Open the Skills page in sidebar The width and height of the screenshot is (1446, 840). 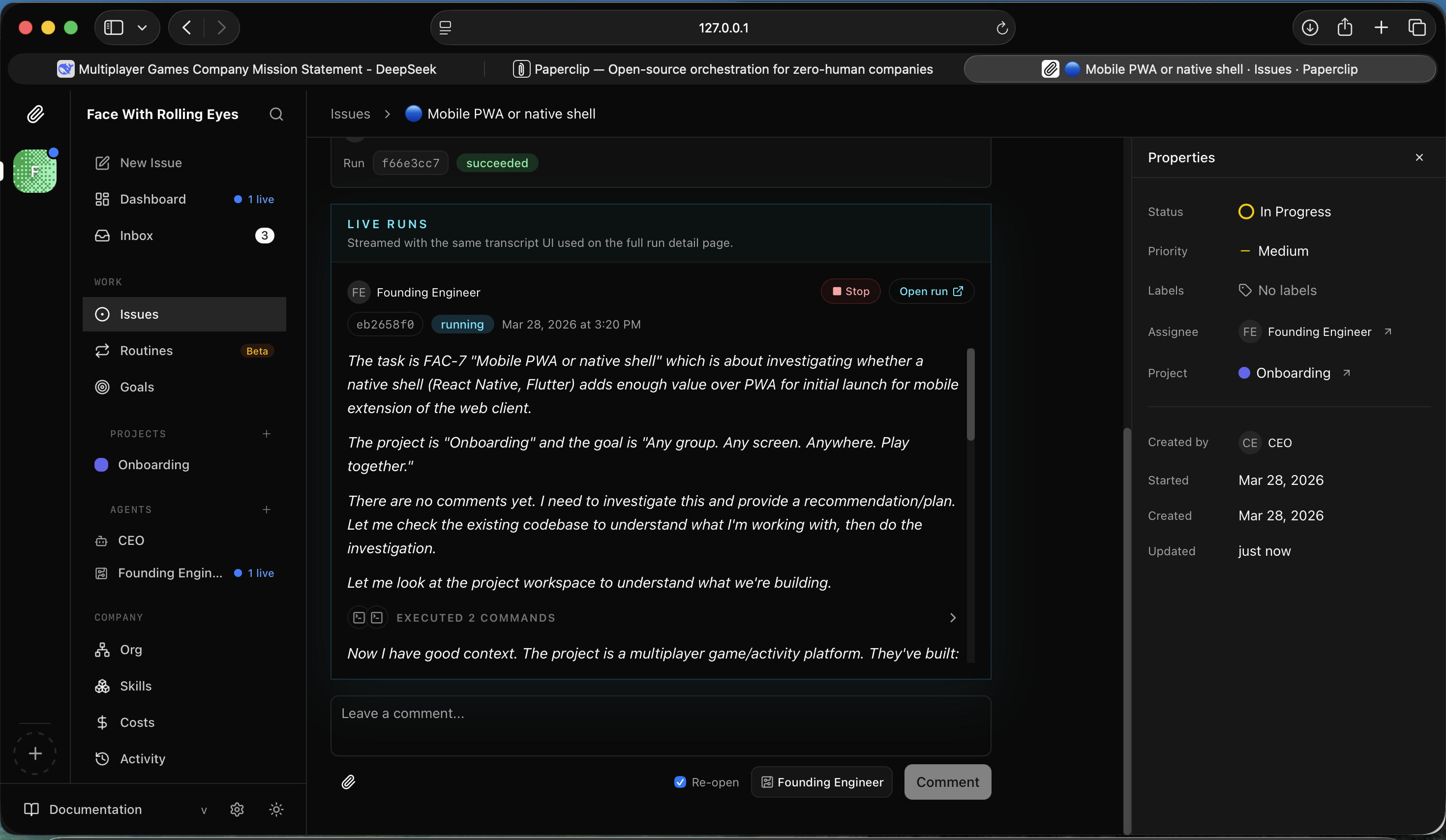coord(135,686)
